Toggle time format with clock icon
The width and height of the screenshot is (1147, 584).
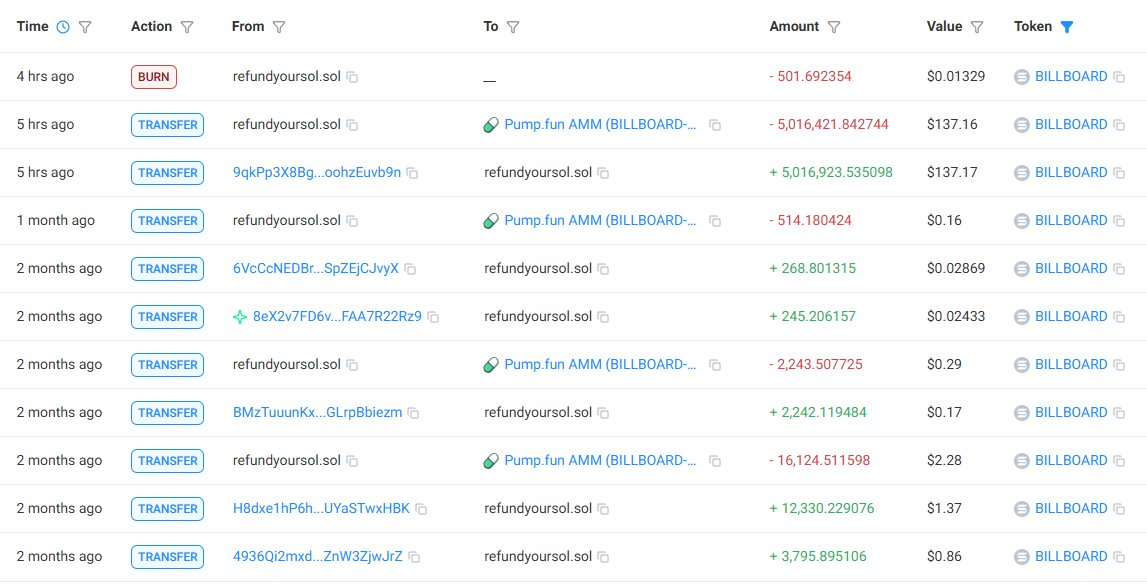(63, 27)
